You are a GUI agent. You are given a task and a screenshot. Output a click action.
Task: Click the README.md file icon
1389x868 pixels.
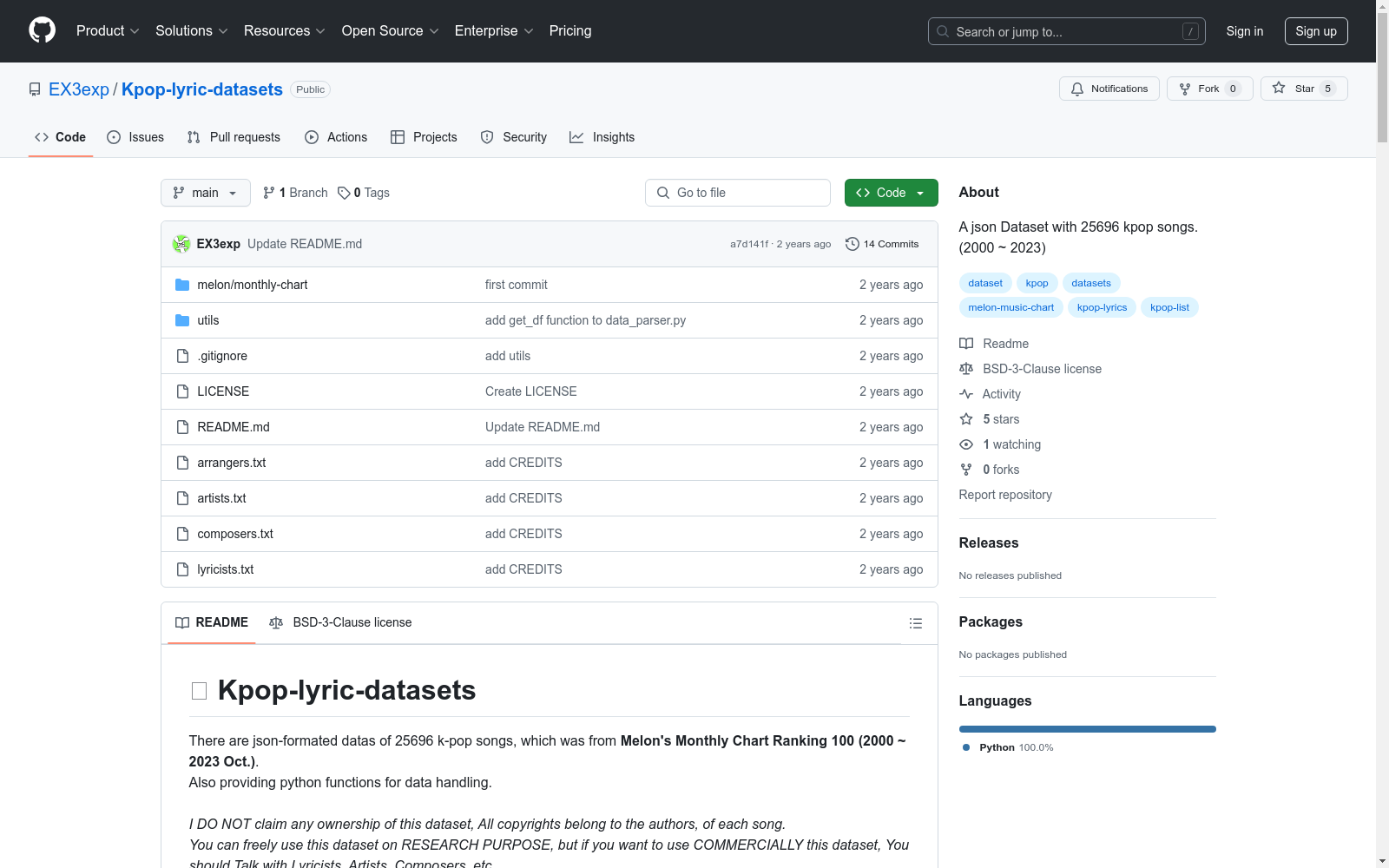pos(182,427)
